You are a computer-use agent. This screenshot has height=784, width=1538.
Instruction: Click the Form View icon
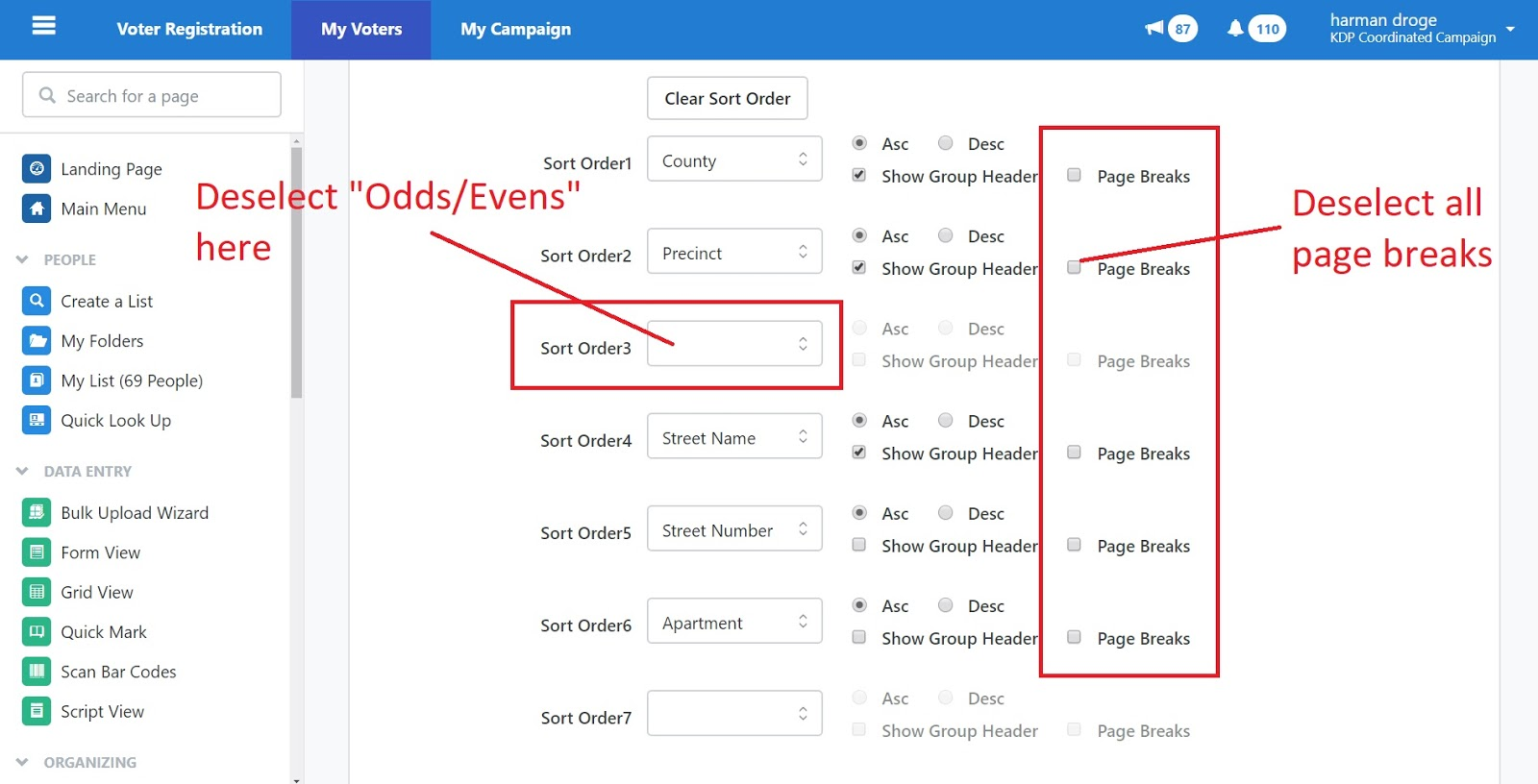(37, 552)
